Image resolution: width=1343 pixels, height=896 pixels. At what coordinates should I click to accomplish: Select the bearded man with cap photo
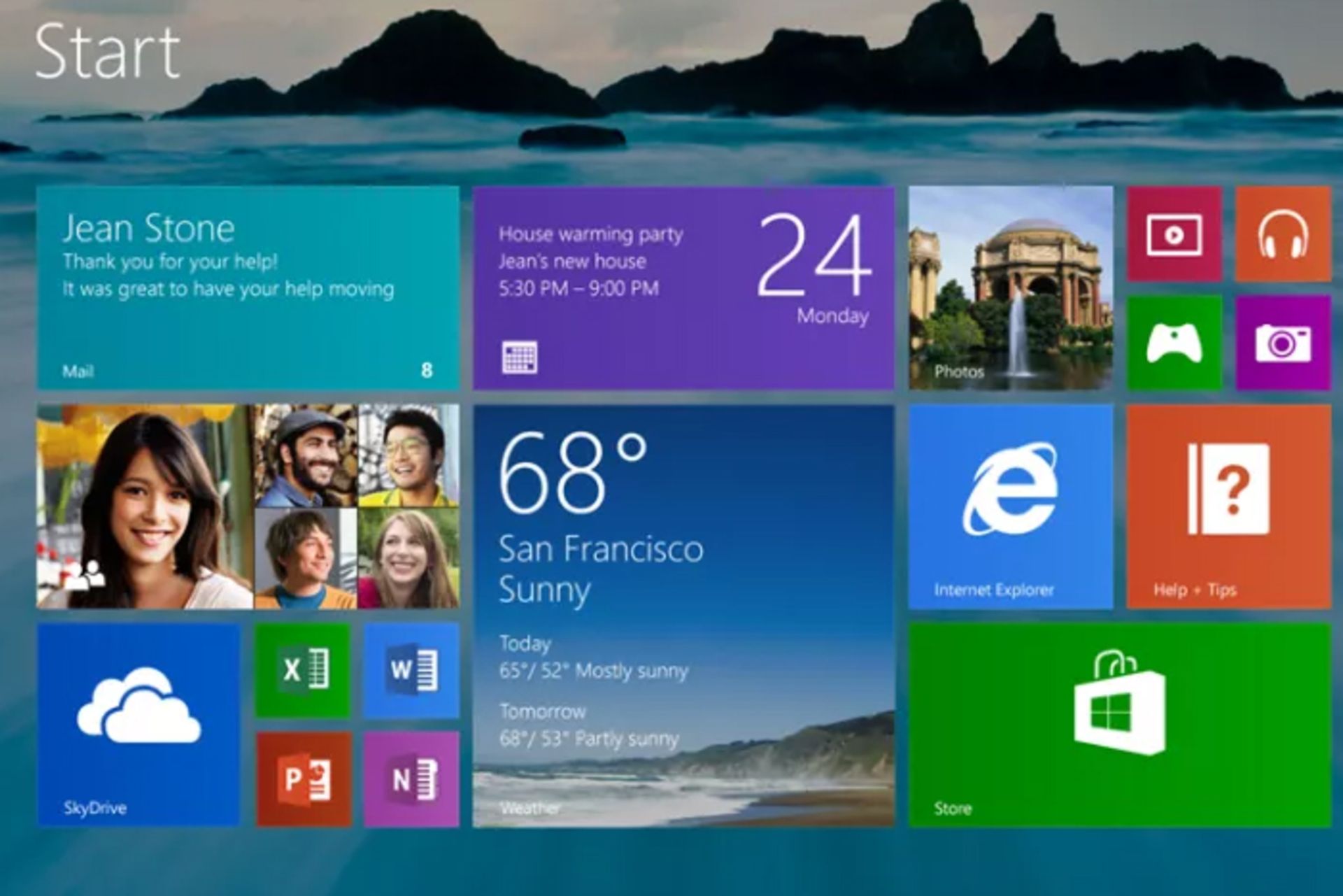pos(306,455)
